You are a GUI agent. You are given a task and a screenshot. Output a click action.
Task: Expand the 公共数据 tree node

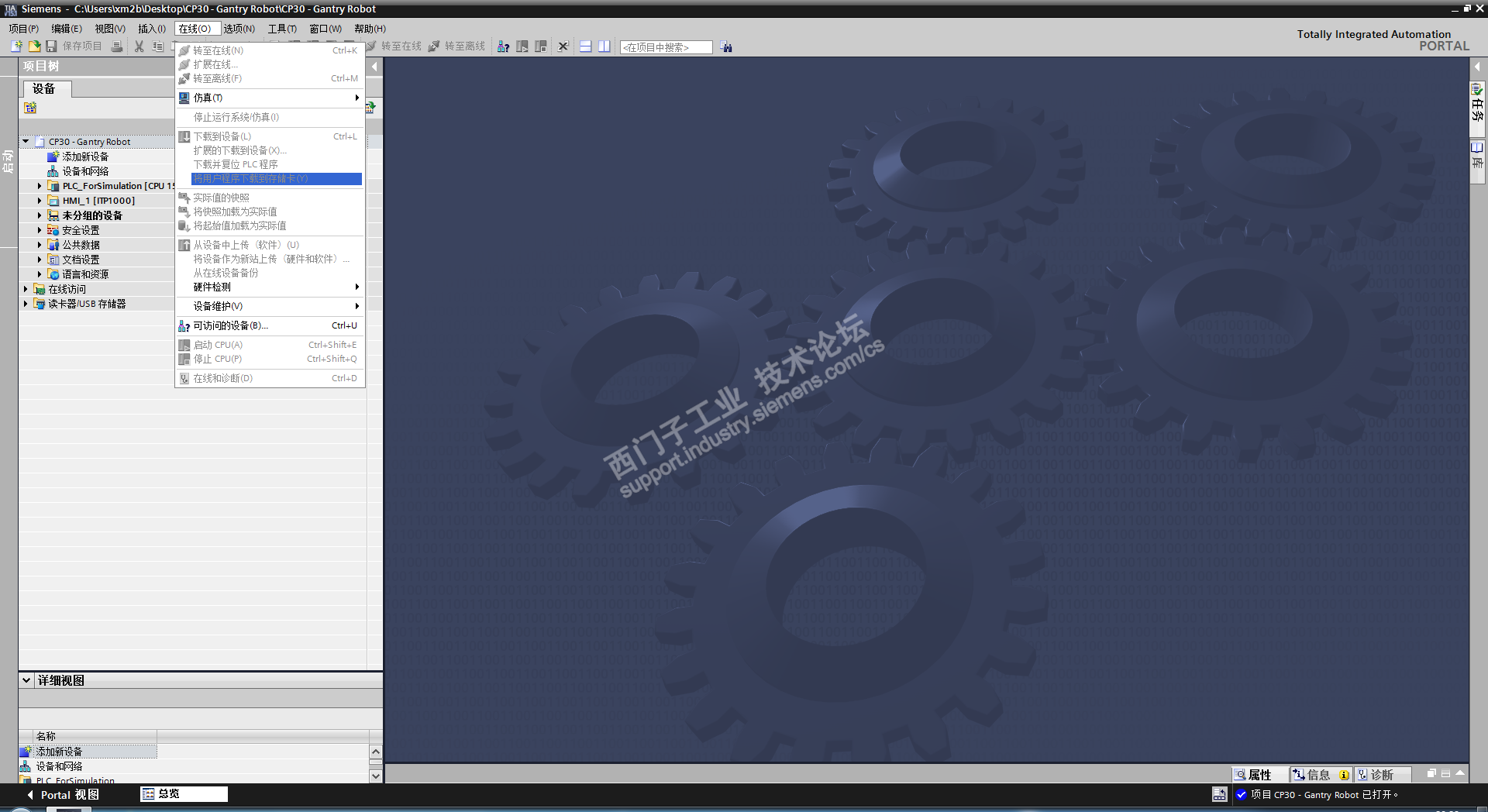coord(40,245)
